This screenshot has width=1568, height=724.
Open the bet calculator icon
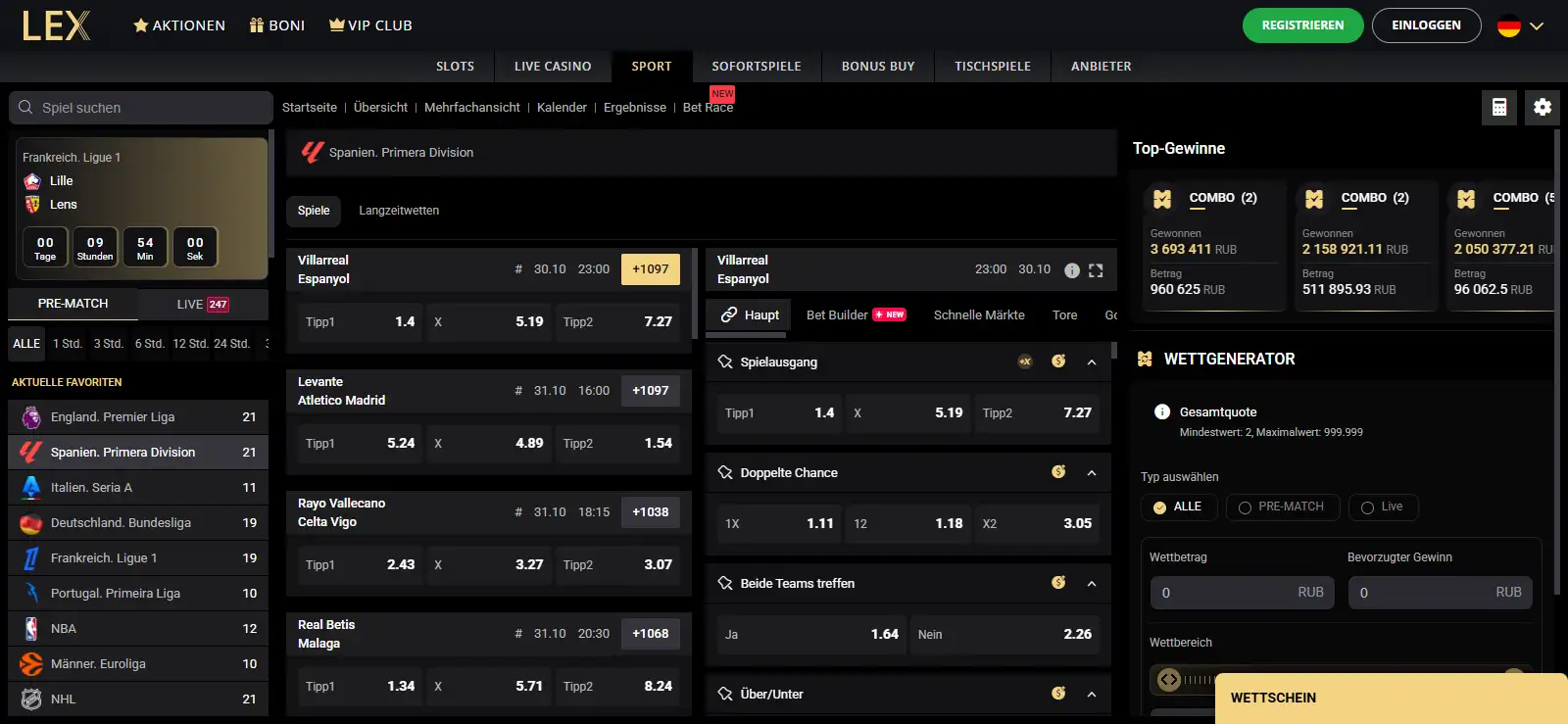[1499, 107]
